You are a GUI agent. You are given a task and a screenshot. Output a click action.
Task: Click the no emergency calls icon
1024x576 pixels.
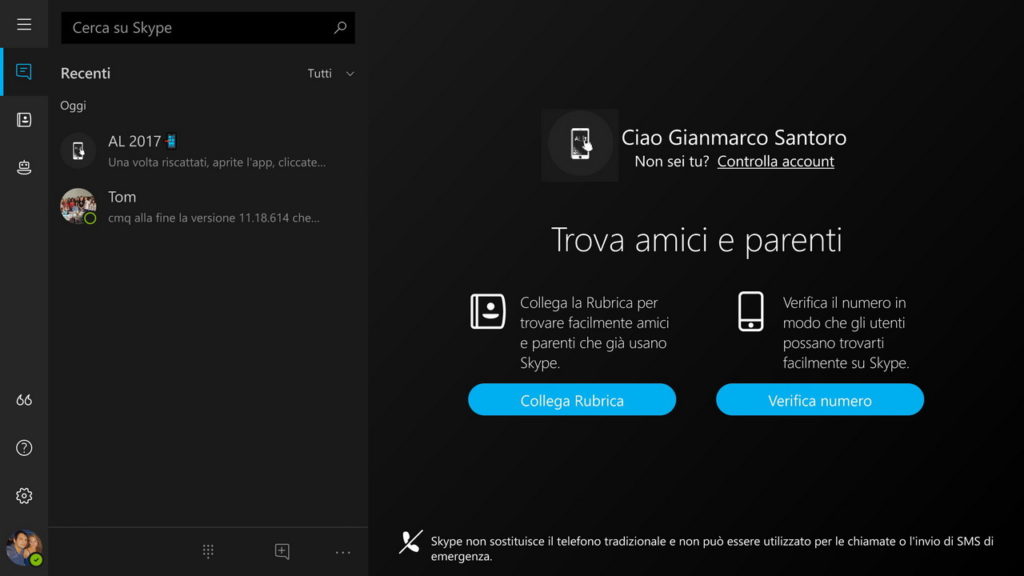(410, 542)
